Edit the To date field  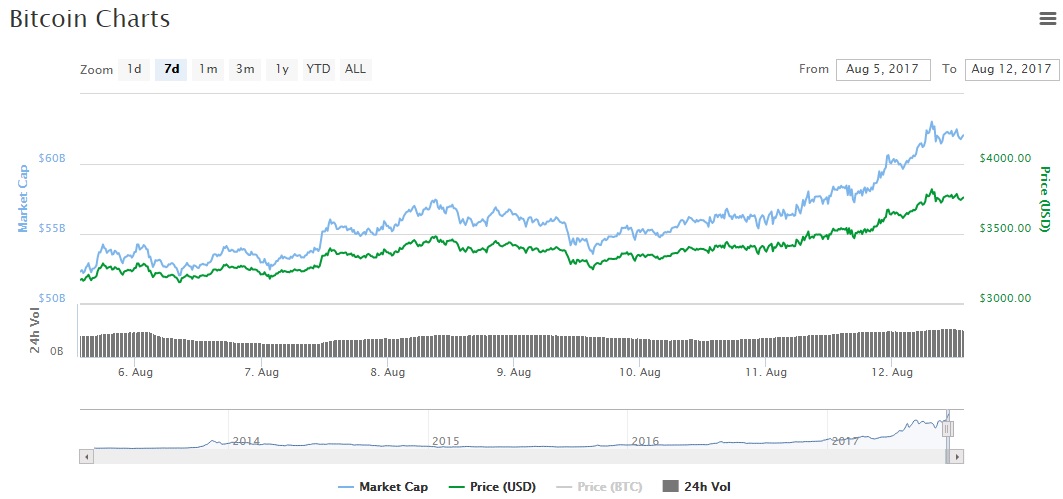tap(1011, 69)
